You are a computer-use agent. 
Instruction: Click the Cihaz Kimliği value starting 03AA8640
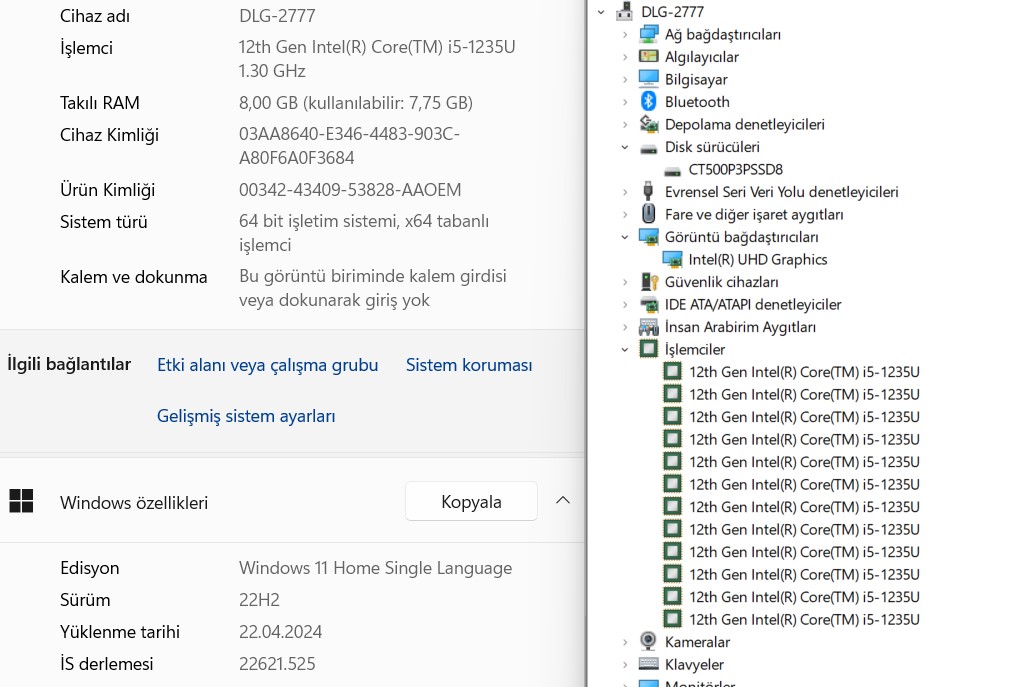coord(349,146)
